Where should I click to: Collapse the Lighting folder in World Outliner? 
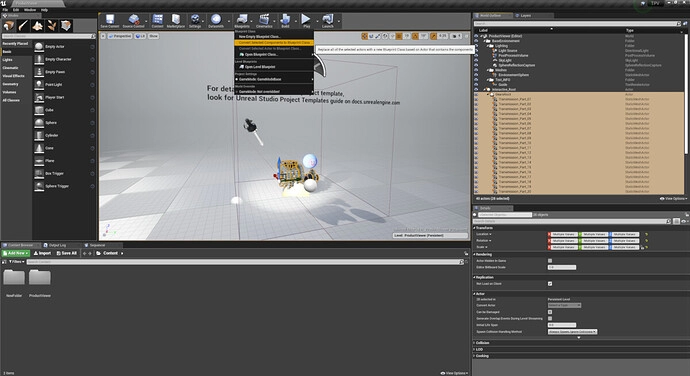coord(489,46)
